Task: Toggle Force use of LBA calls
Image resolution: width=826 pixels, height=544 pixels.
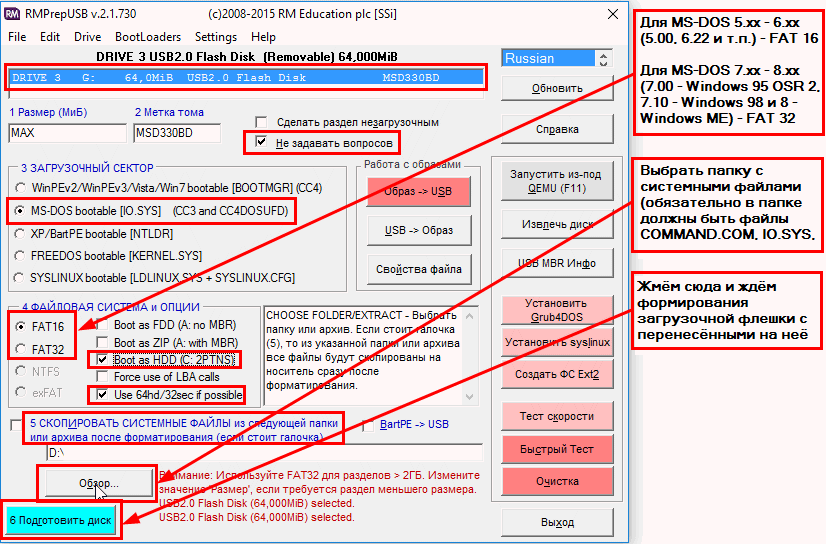Action: pos(102,377)
